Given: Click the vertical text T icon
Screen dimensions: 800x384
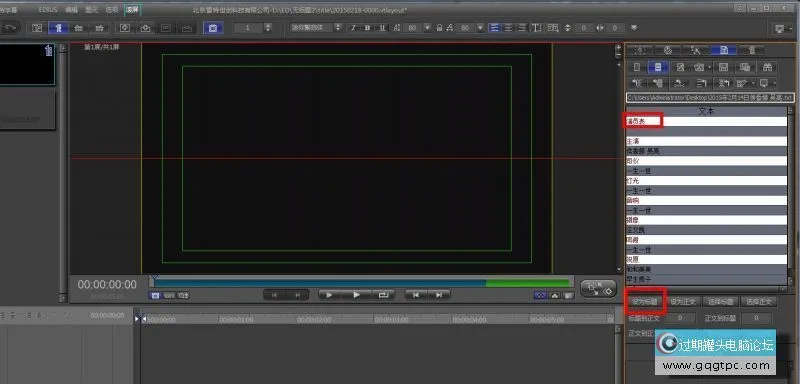Looking at the screenshot, I should point(536,28).
